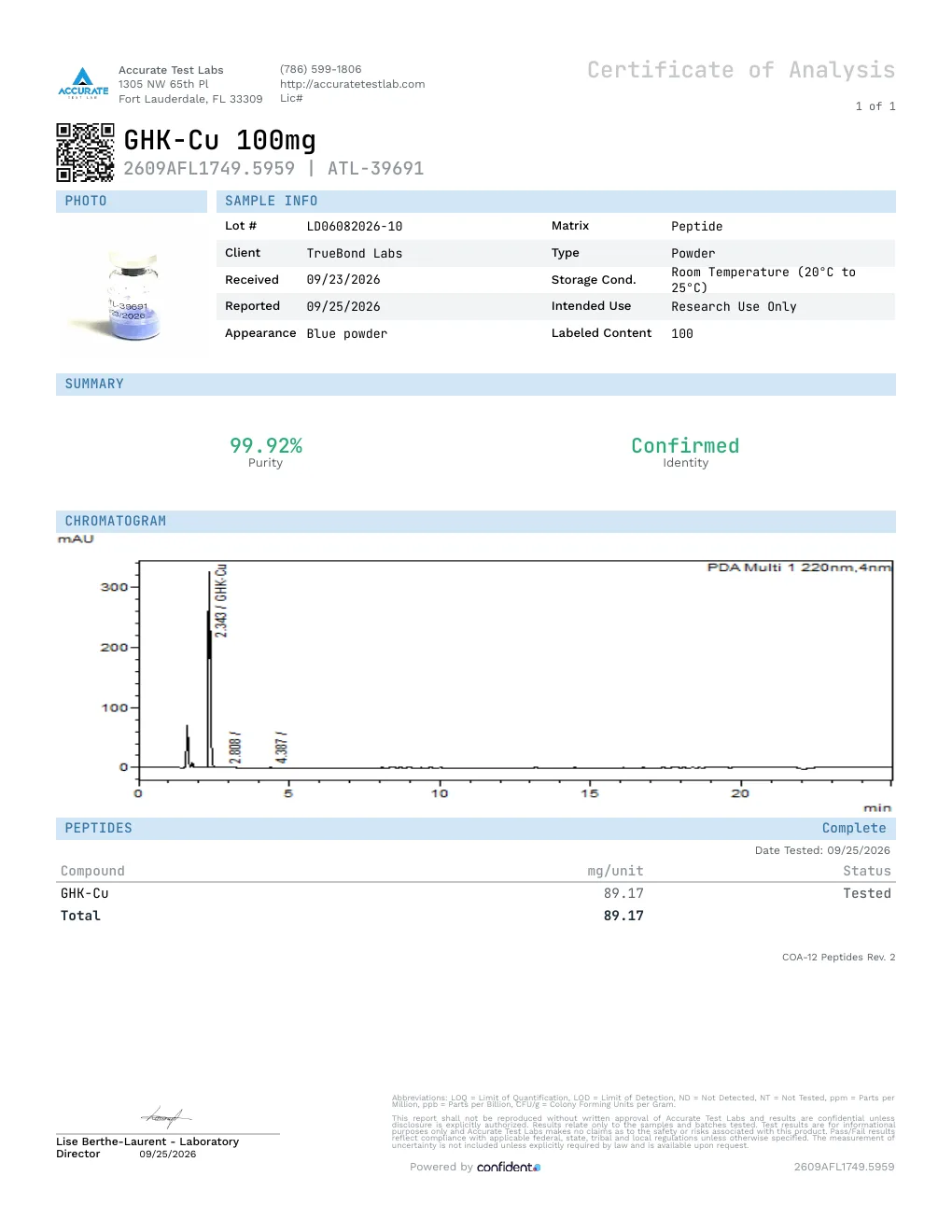
Task: Click the Status column header
Action: [867, 872]
